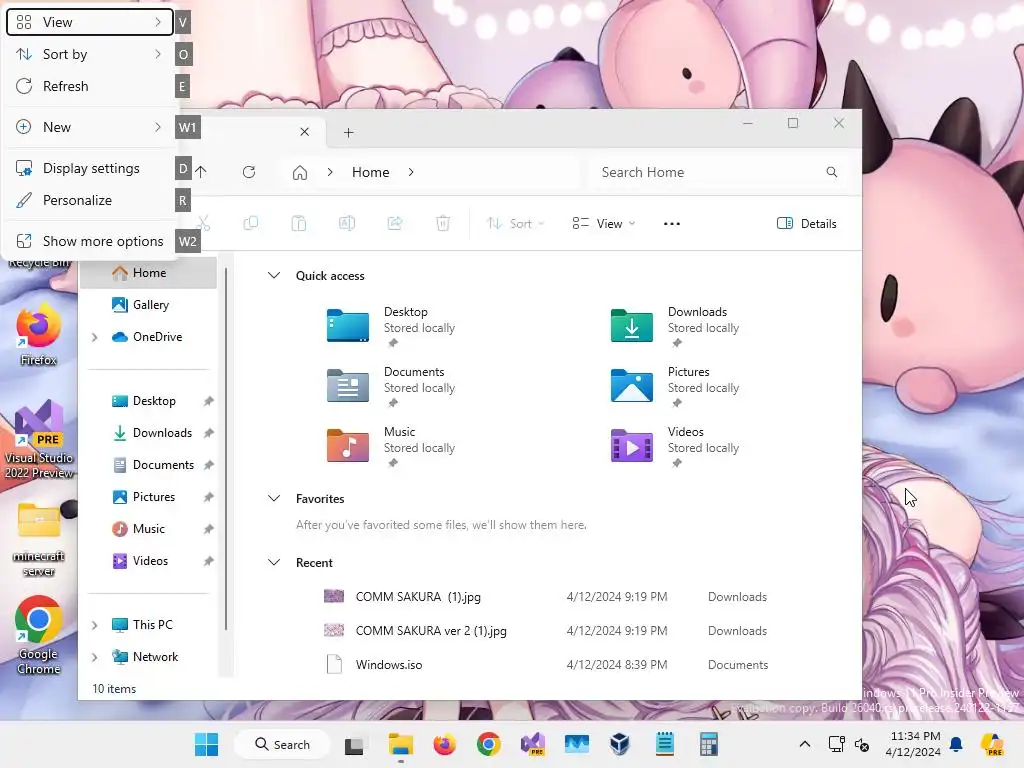Click the Copy toolbar icon

point(251,223)
